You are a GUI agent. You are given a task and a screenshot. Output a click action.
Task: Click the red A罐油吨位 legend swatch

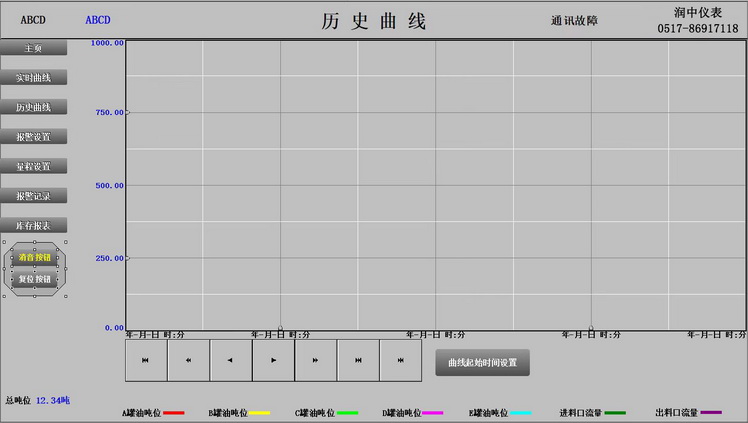[173, 412]
